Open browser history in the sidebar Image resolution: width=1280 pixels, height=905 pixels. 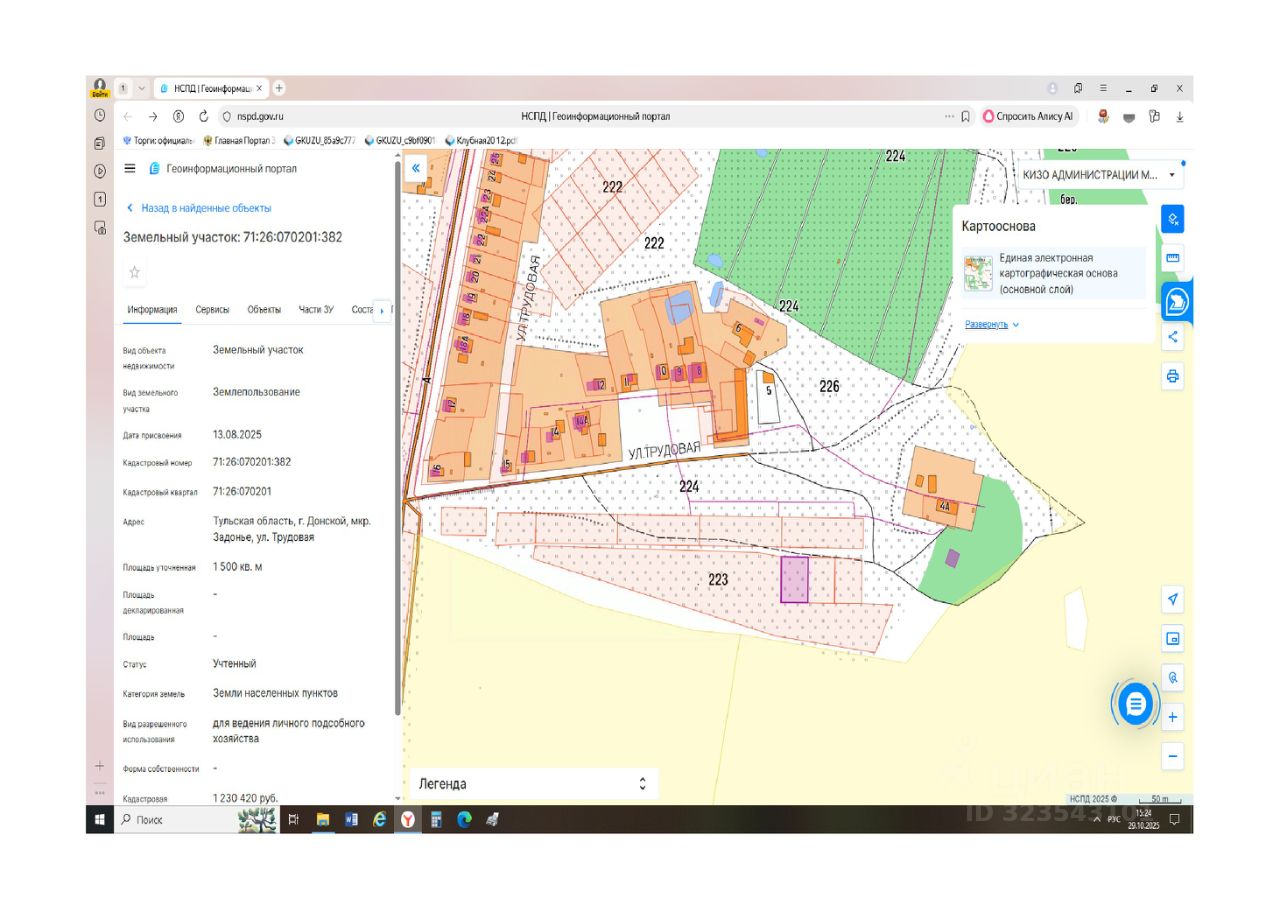[x=100, y=115]
